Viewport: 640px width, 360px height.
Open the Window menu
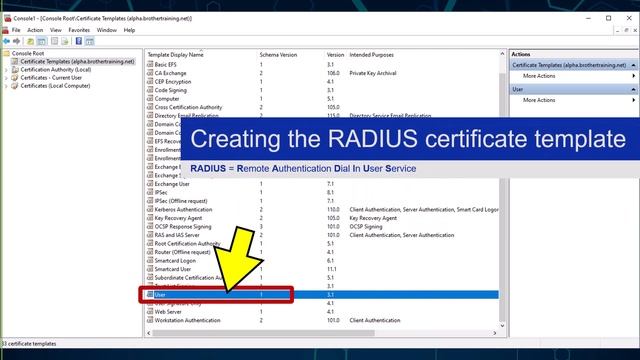[x=107, y=30]
